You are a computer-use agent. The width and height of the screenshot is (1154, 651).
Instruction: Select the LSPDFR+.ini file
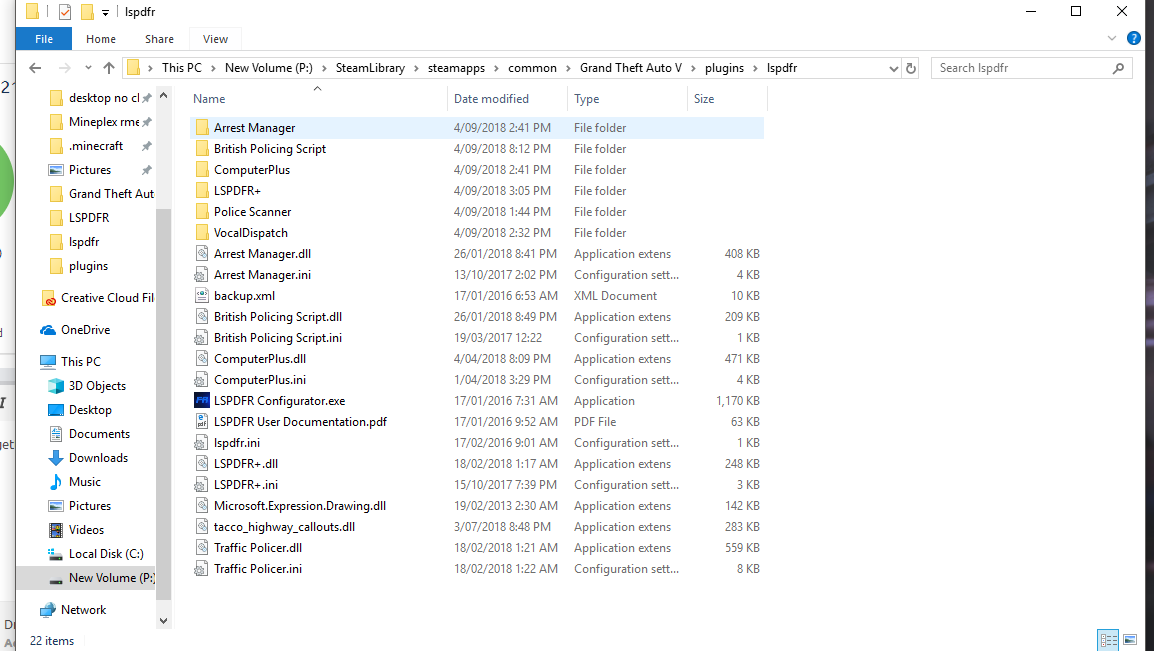[246, 485]
